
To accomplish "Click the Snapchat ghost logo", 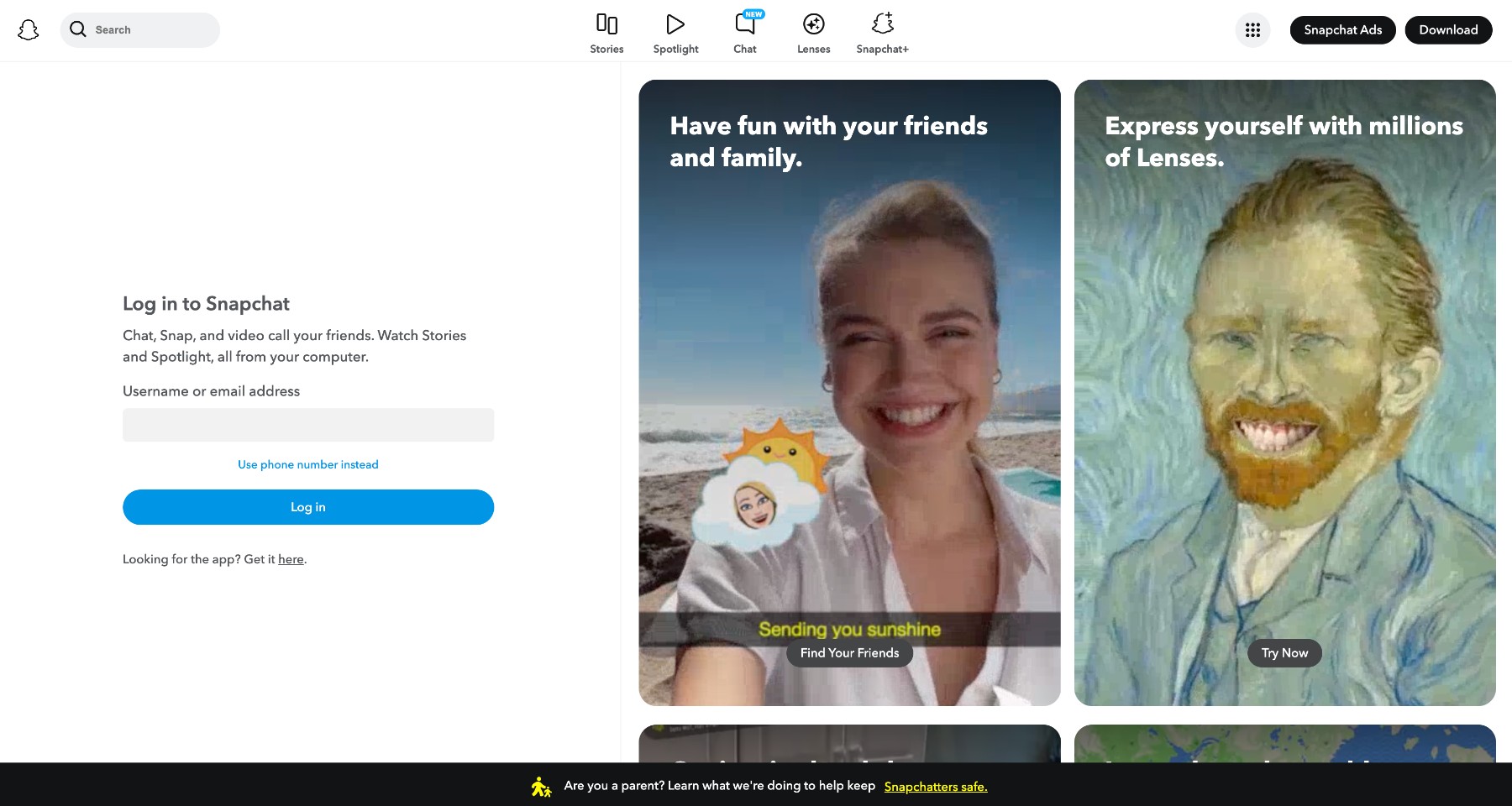I will (29, 30).
